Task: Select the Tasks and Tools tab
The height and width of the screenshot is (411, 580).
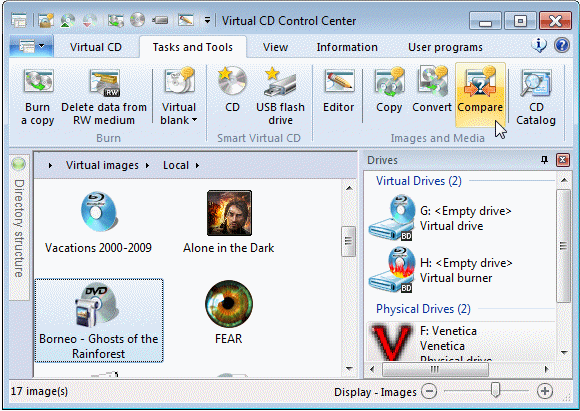Action: (x=193, y=47)
